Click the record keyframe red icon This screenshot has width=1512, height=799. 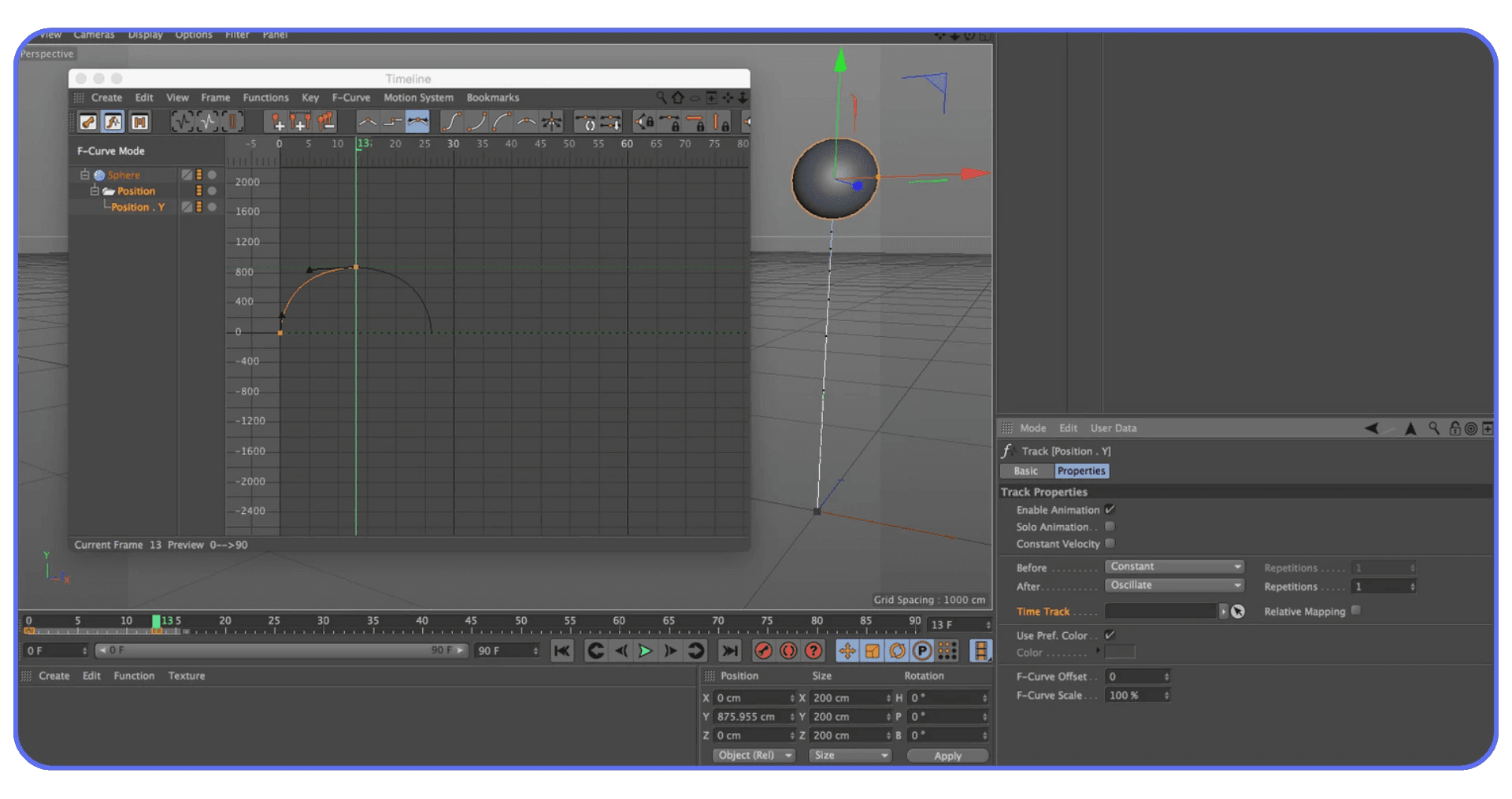click(x=764, y=651)
